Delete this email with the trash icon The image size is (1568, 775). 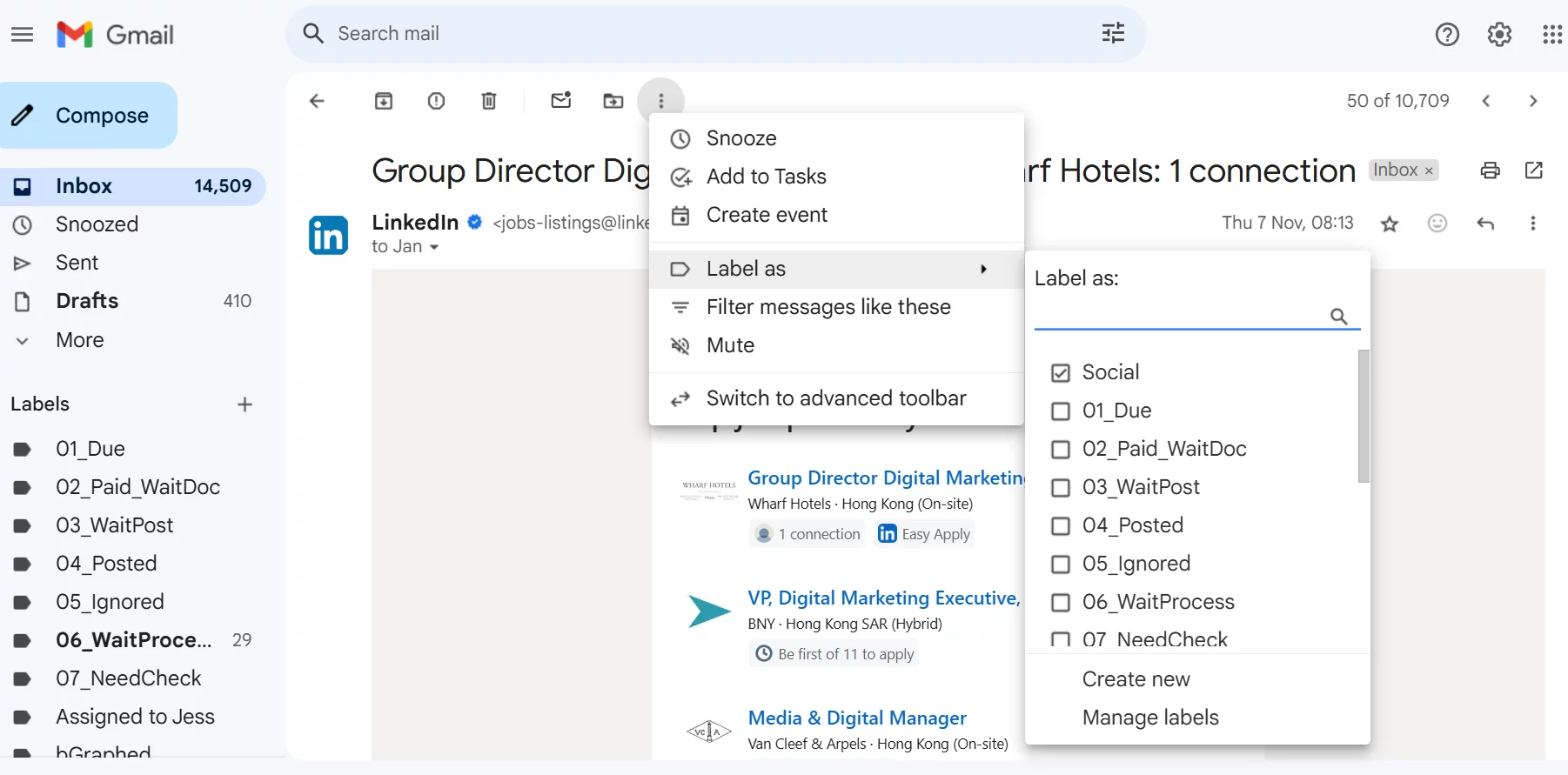point(489,101)
